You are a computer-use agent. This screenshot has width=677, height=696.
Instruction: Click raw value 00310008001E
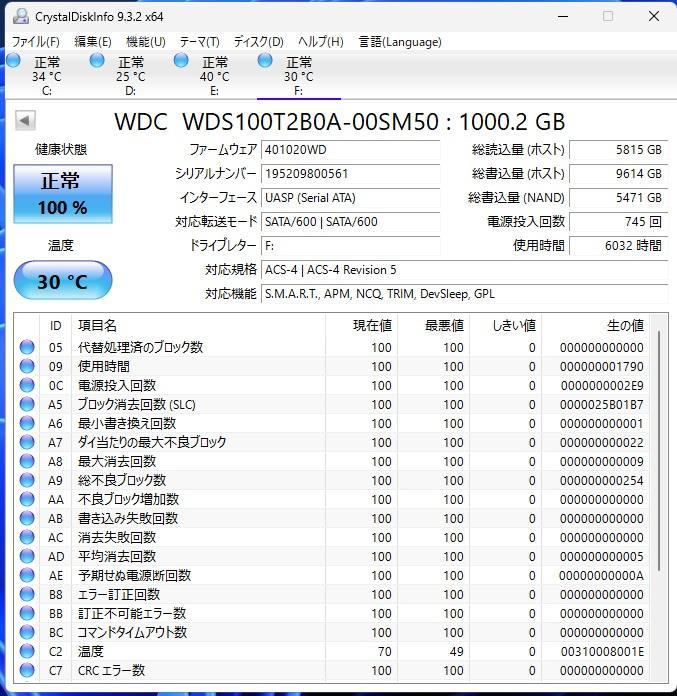(602, 652)
